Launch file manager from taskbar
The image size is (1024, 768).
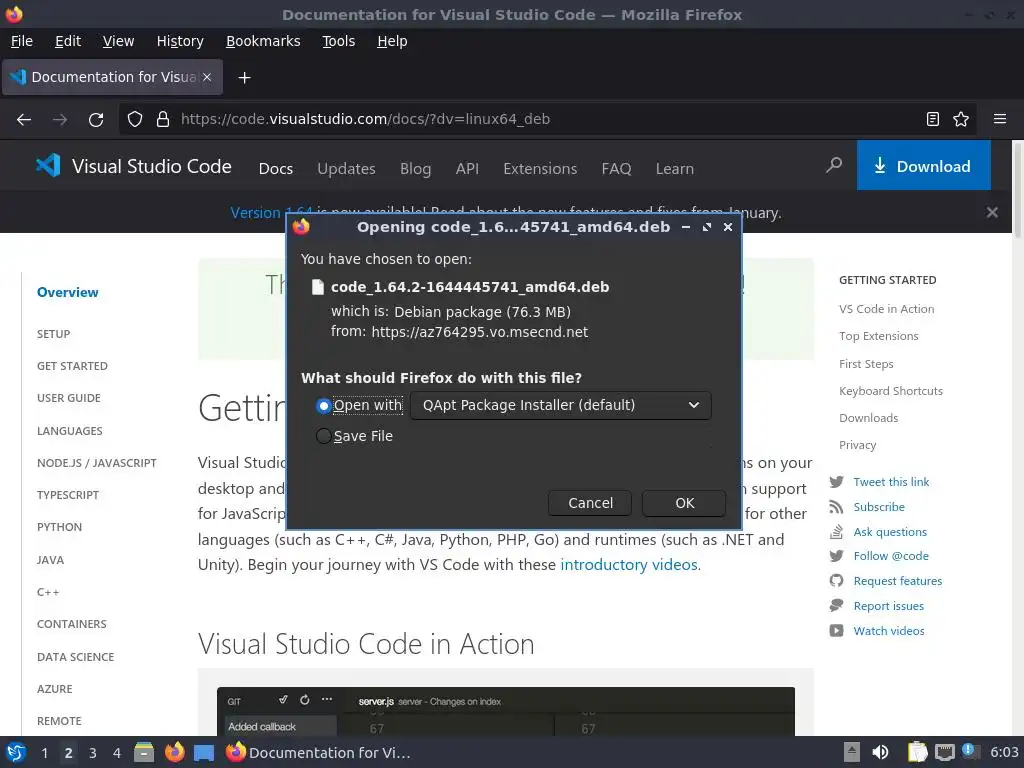(144, 752)
